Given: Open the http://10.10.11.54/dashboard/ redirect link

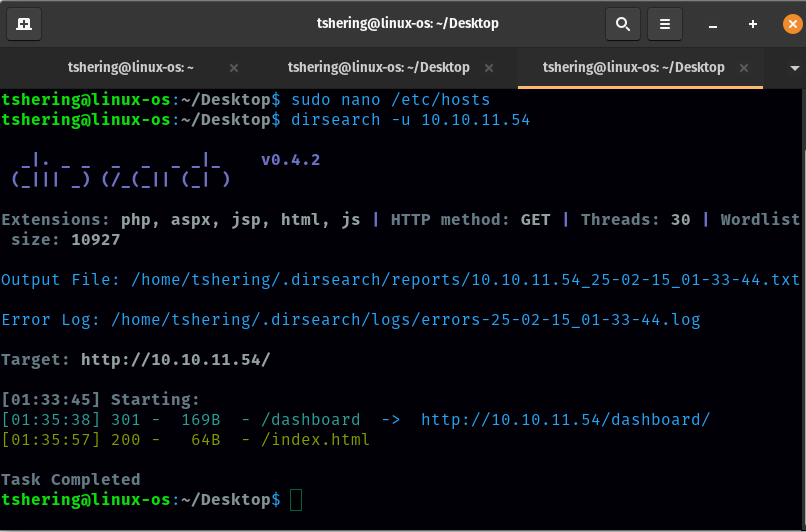Looking at the screenshot, I should coord(565,420).
